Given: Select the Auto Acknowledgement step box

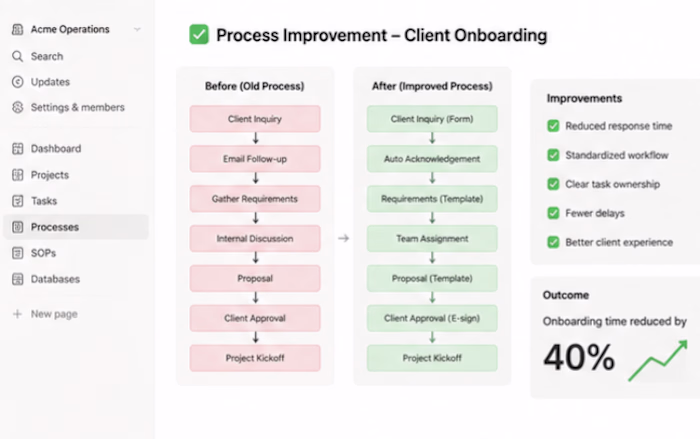Looking at the screenshot, I should [x=432, y=159].
